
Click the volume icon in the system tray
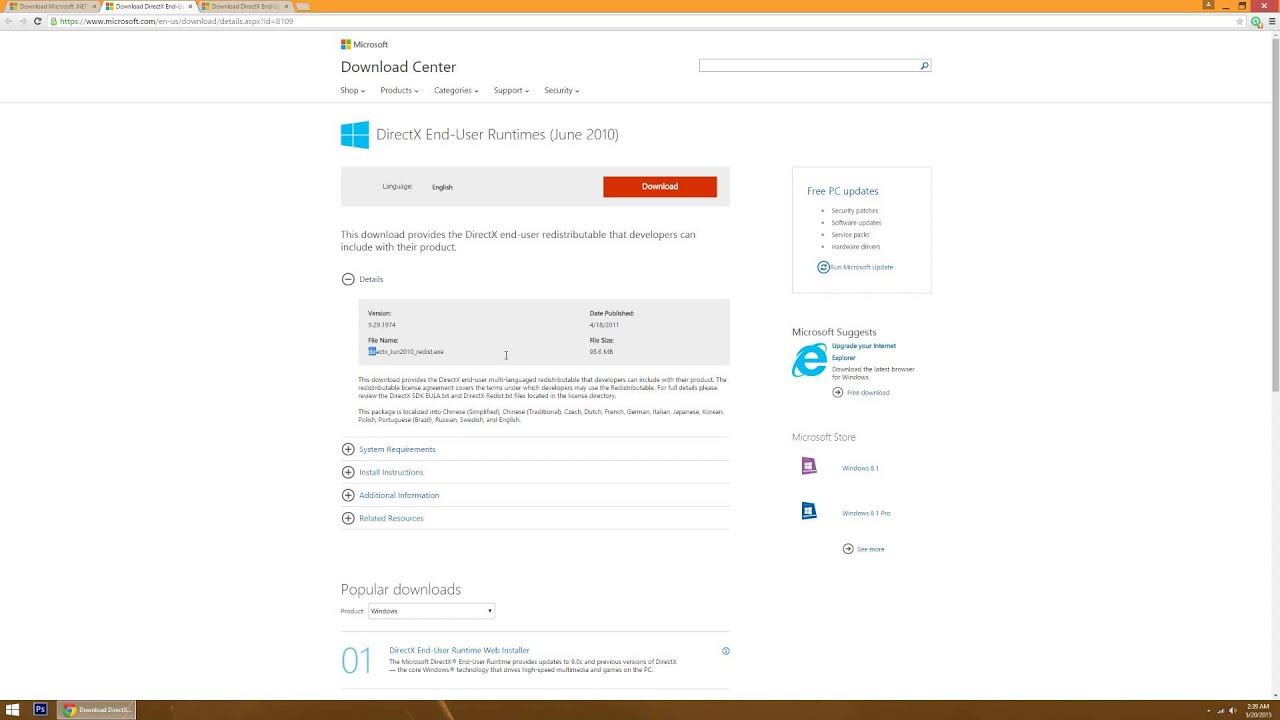(1233, 711)
